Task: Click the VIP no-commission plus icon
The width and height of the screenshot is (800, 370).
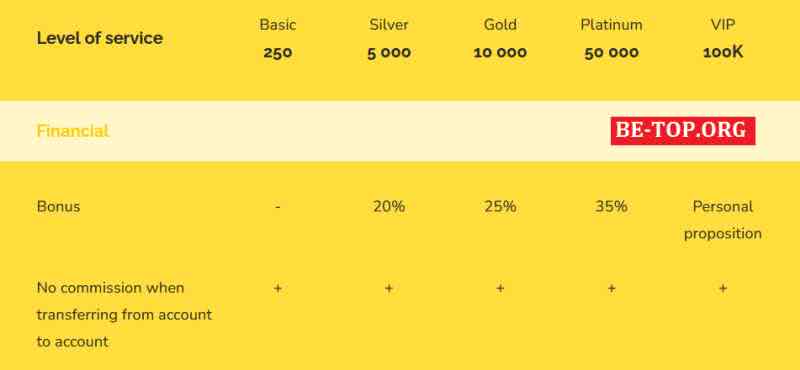Action: tap(723, 288)
